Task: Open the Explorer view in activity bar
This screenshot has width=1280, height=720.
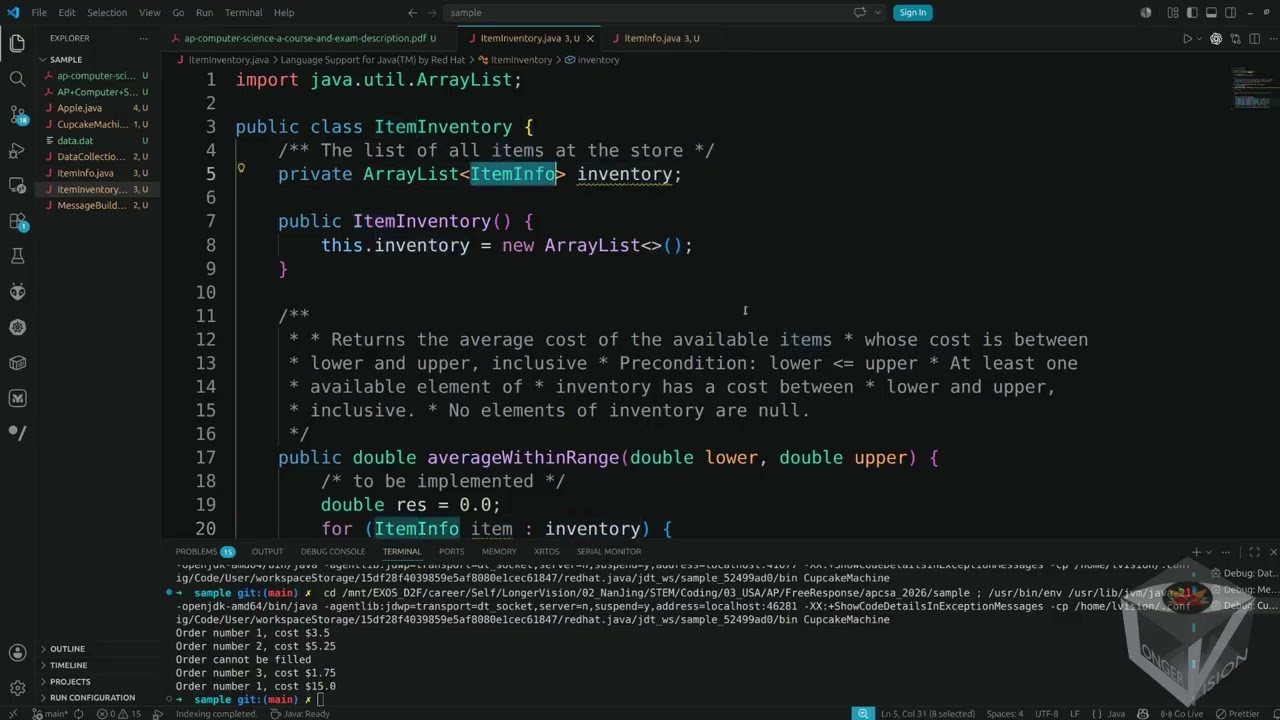Action: (17, 43)
